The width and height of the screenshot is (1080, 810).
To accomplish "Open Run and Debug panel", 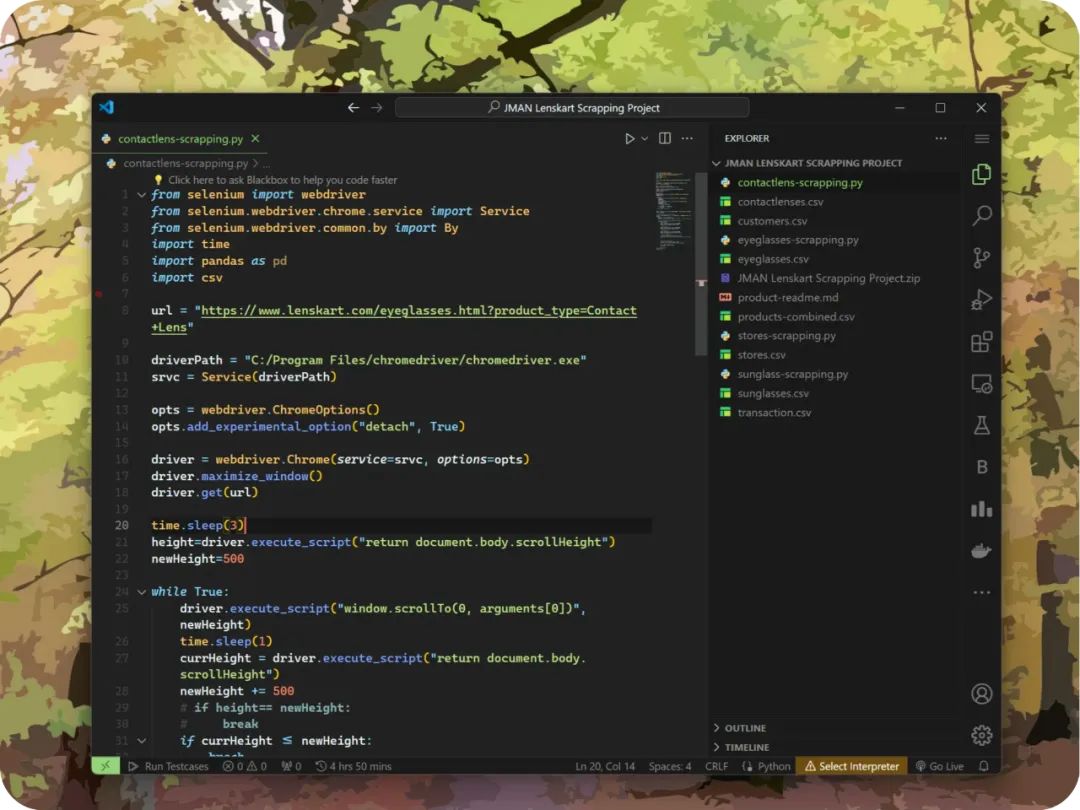I will 981,299.
